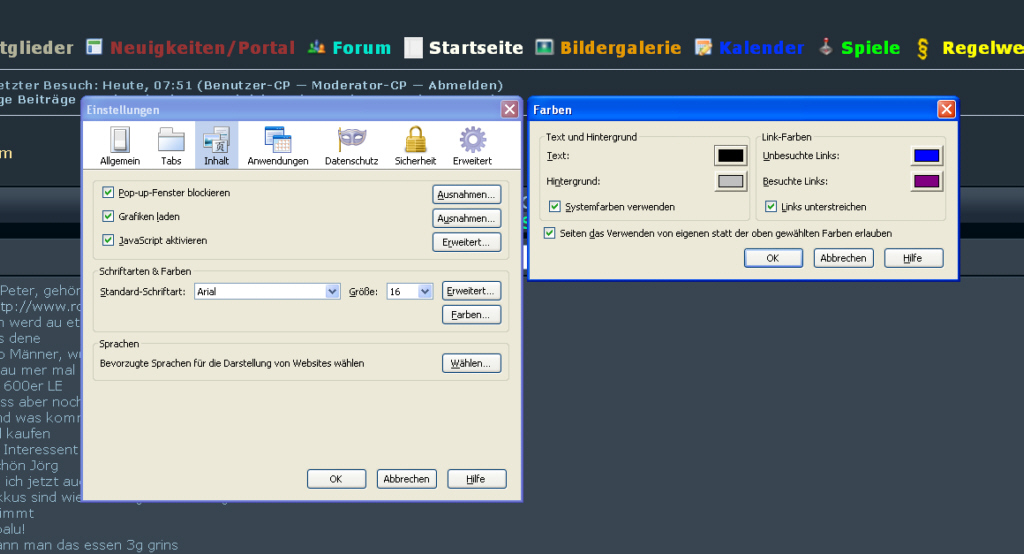Pick the Unbesuchte Links blue color swatch
This screenshot has width=1024, height=554.
927,155
